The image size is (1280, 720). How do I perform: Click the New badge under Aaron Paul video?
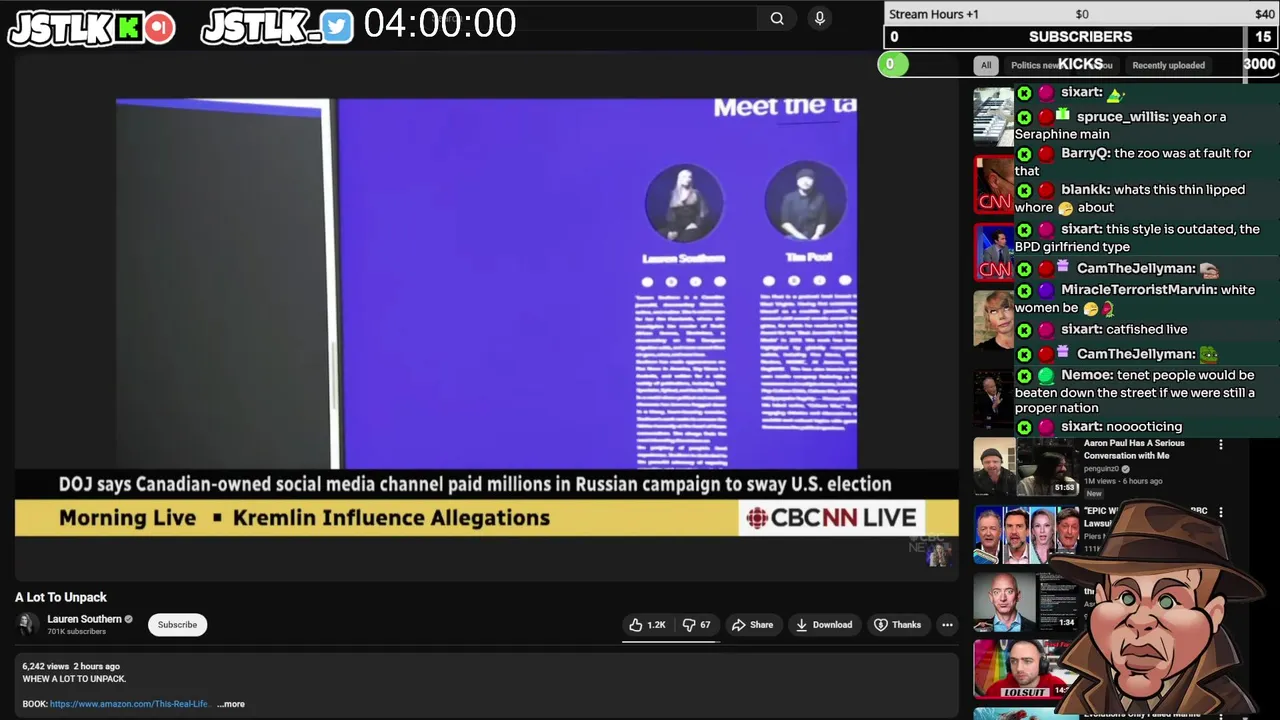(x=1094, y=493)
